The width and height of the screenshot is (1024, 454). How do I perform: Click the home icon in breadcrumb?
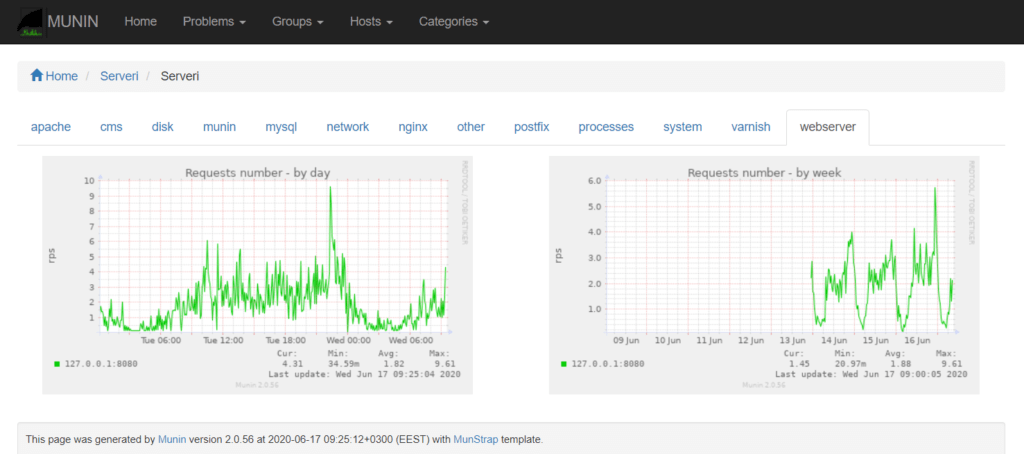[x=37, y=76]
